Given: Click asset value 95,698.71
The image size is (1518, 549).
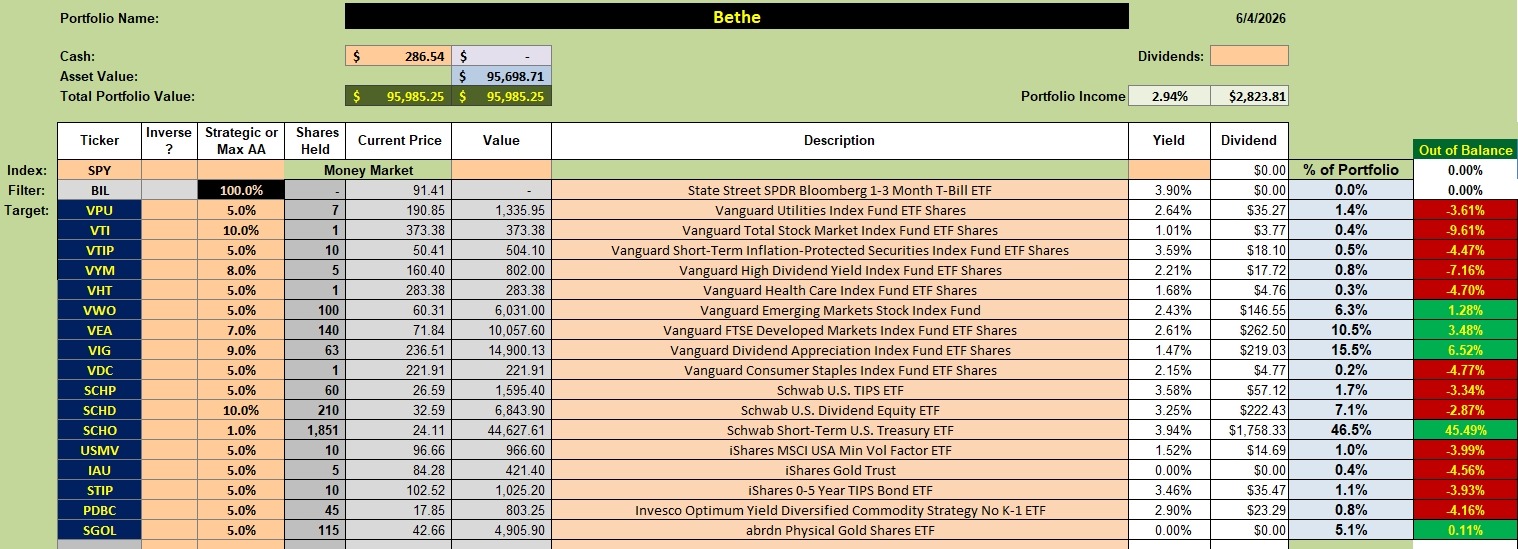Looking at the screenshot, I should [501, 76].
